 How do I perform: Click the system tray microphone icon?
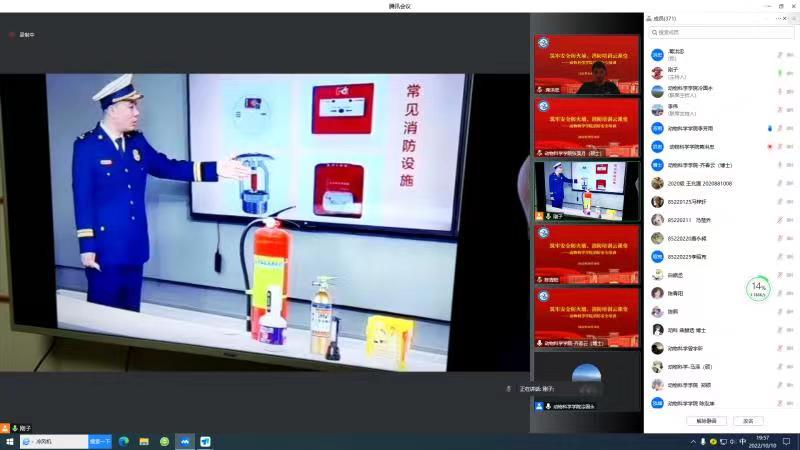coord(702,441)
